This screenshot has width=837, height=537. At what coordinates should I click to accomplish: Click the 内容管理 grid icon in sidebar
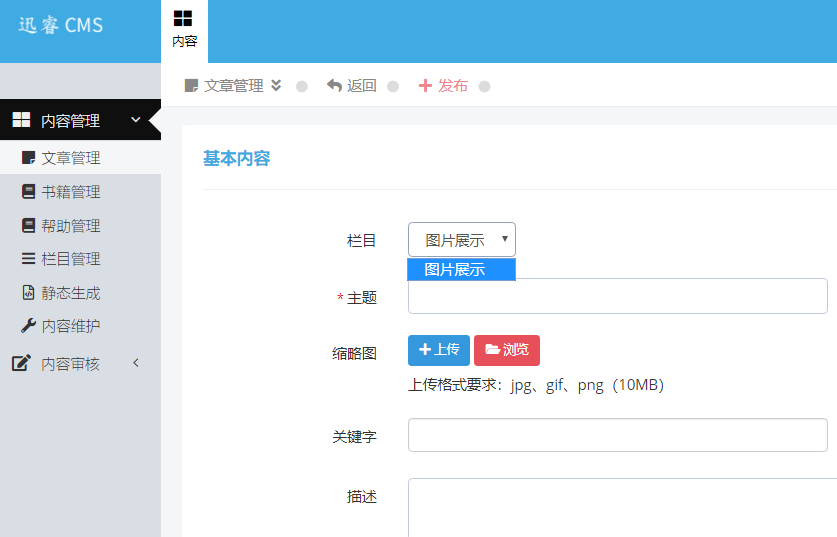click(21, 120)
